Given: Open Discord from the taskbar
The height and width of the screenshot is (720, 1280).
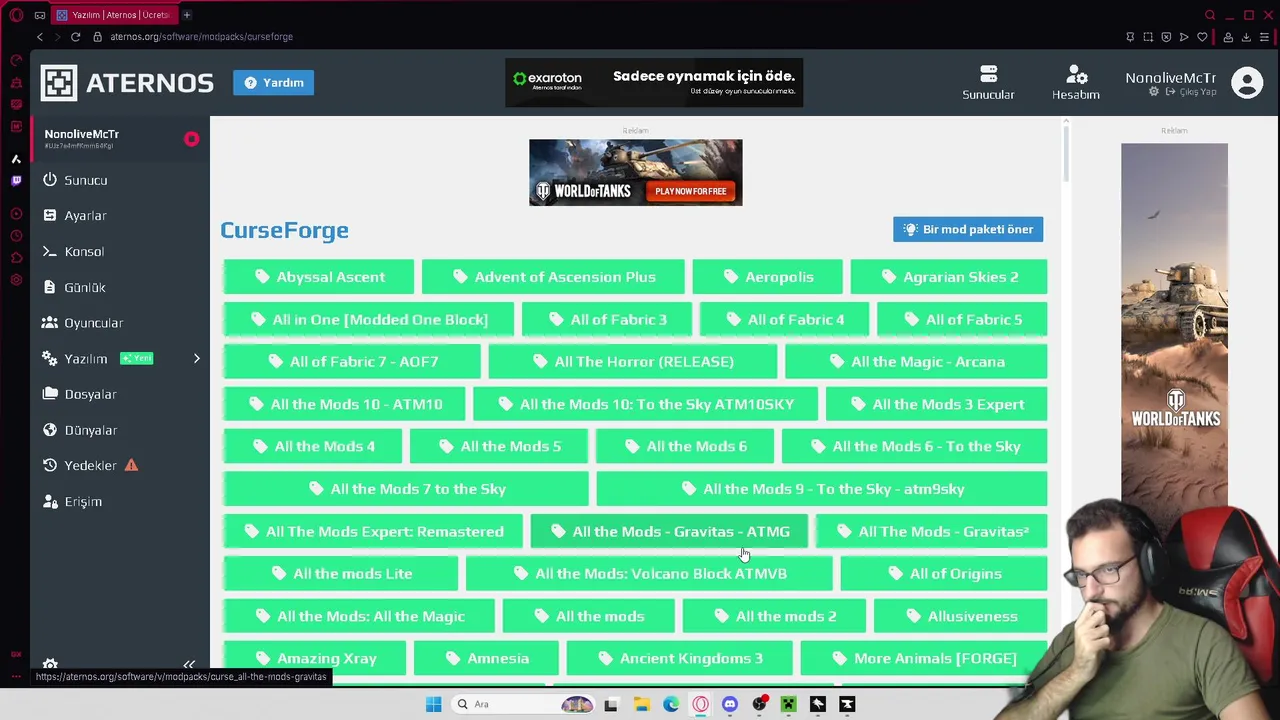Looking at the screenshot, I should point(730,704).
